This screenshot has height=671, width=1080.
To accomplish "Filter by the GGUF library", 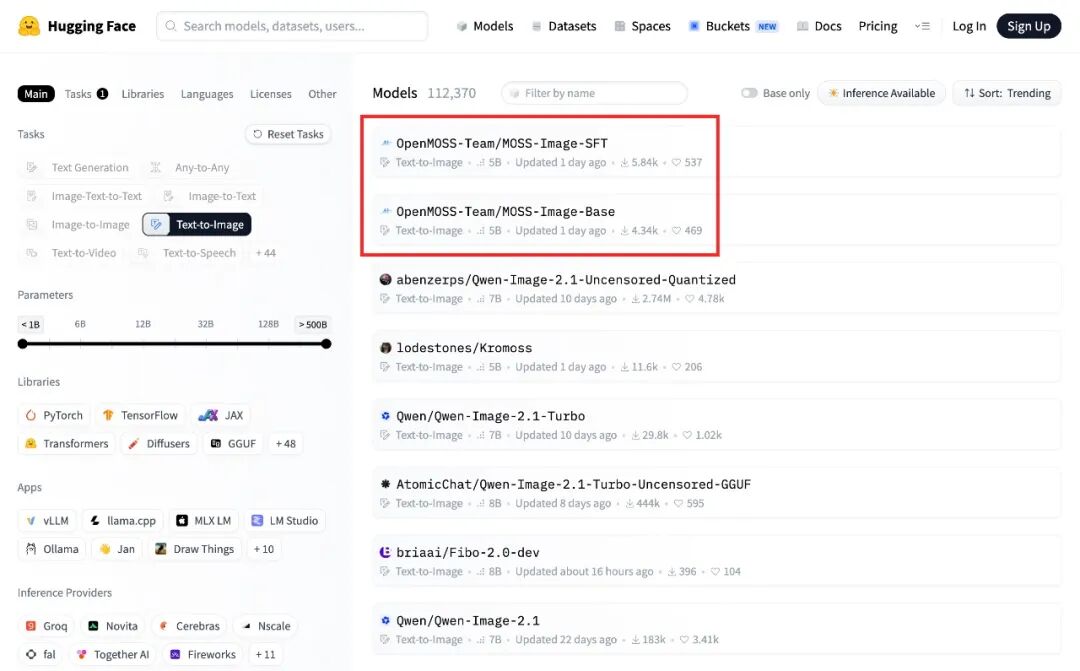I will 233,444.
